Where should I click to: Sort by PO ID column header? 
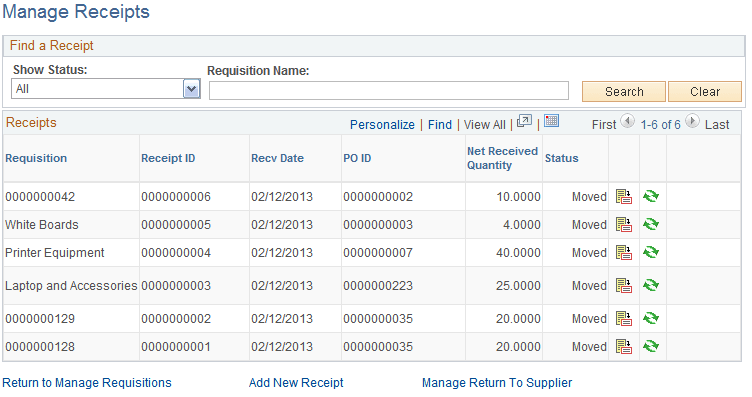coord(357,158)
